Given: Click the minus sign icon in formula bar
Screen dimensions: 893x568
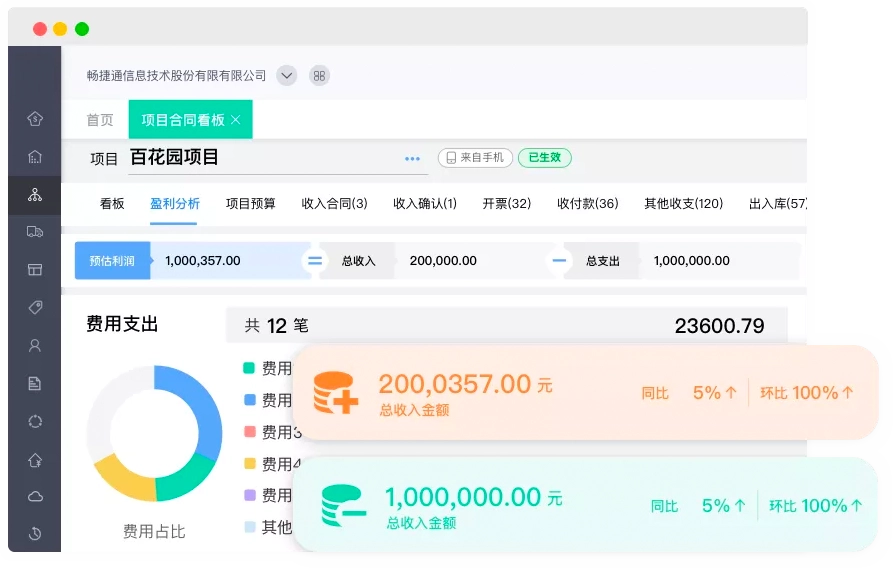Looking at the screenshot, I should pos(559,261).
